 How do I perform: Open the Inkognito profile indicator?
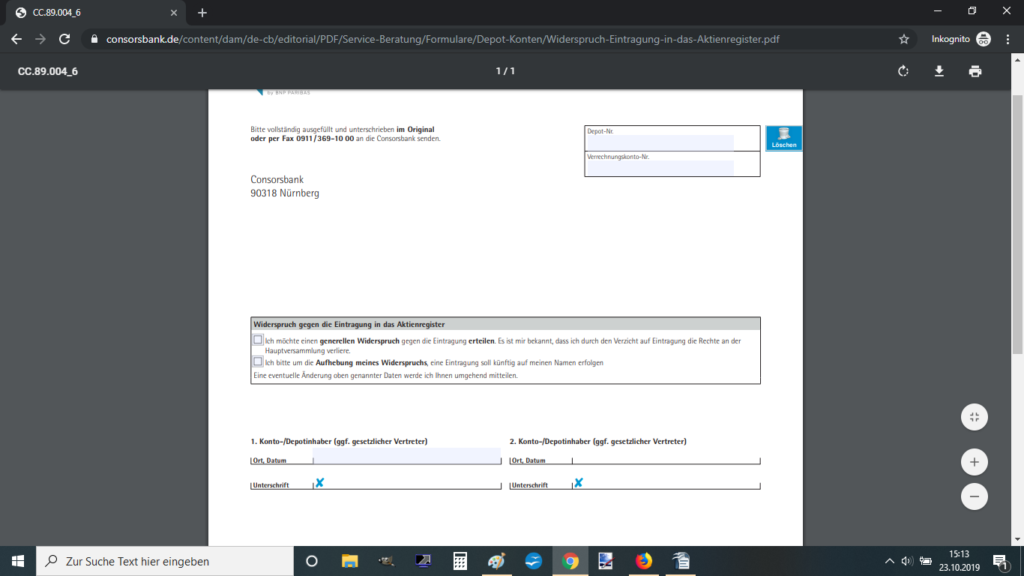[961, 39]
